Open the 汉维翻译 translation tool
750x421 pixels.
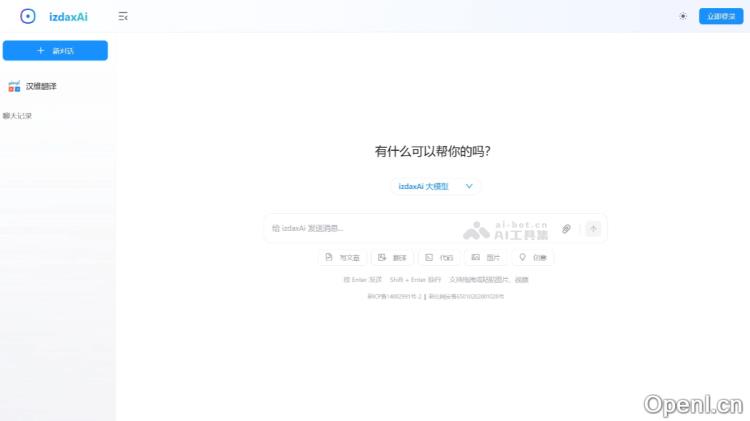pos(41,87)
